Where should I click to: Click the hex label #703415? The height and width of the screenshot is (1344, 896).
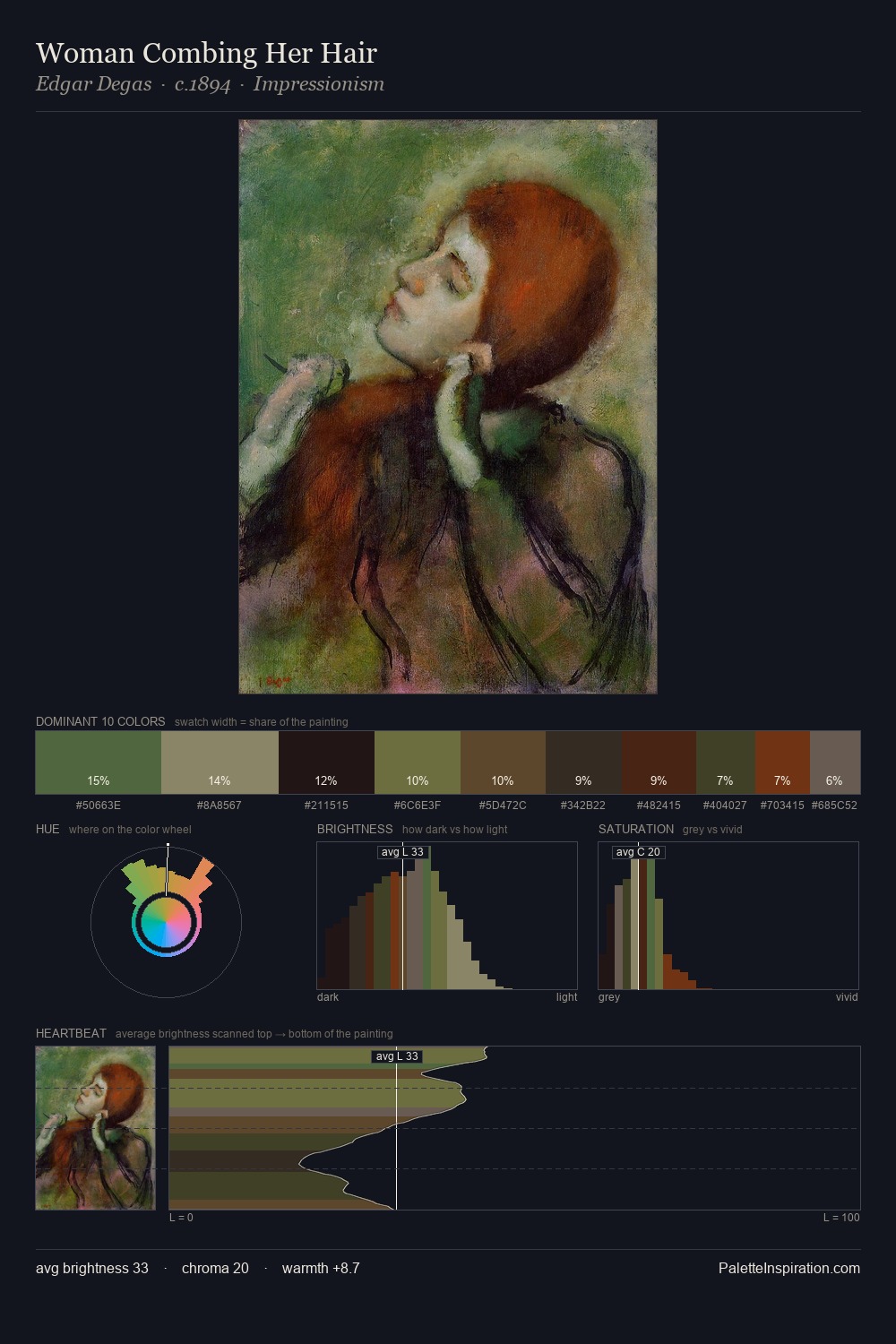[782, 806]
